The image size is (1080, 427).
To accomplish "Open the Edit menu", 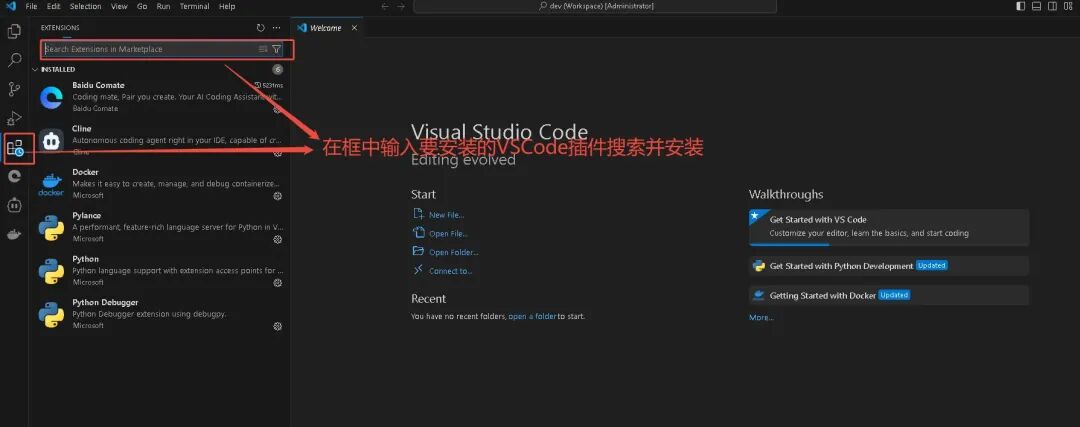I will click(x=54, y=6).
